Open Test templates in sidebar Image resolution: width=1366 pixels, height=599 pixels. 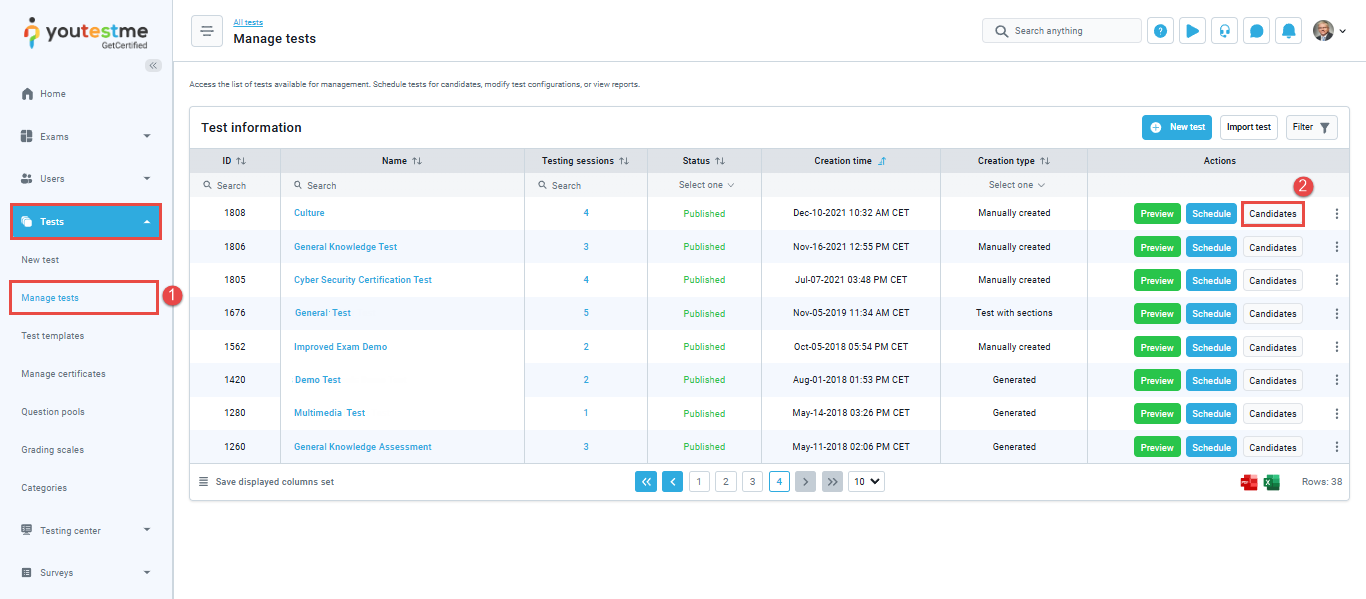tap(53, 336)
